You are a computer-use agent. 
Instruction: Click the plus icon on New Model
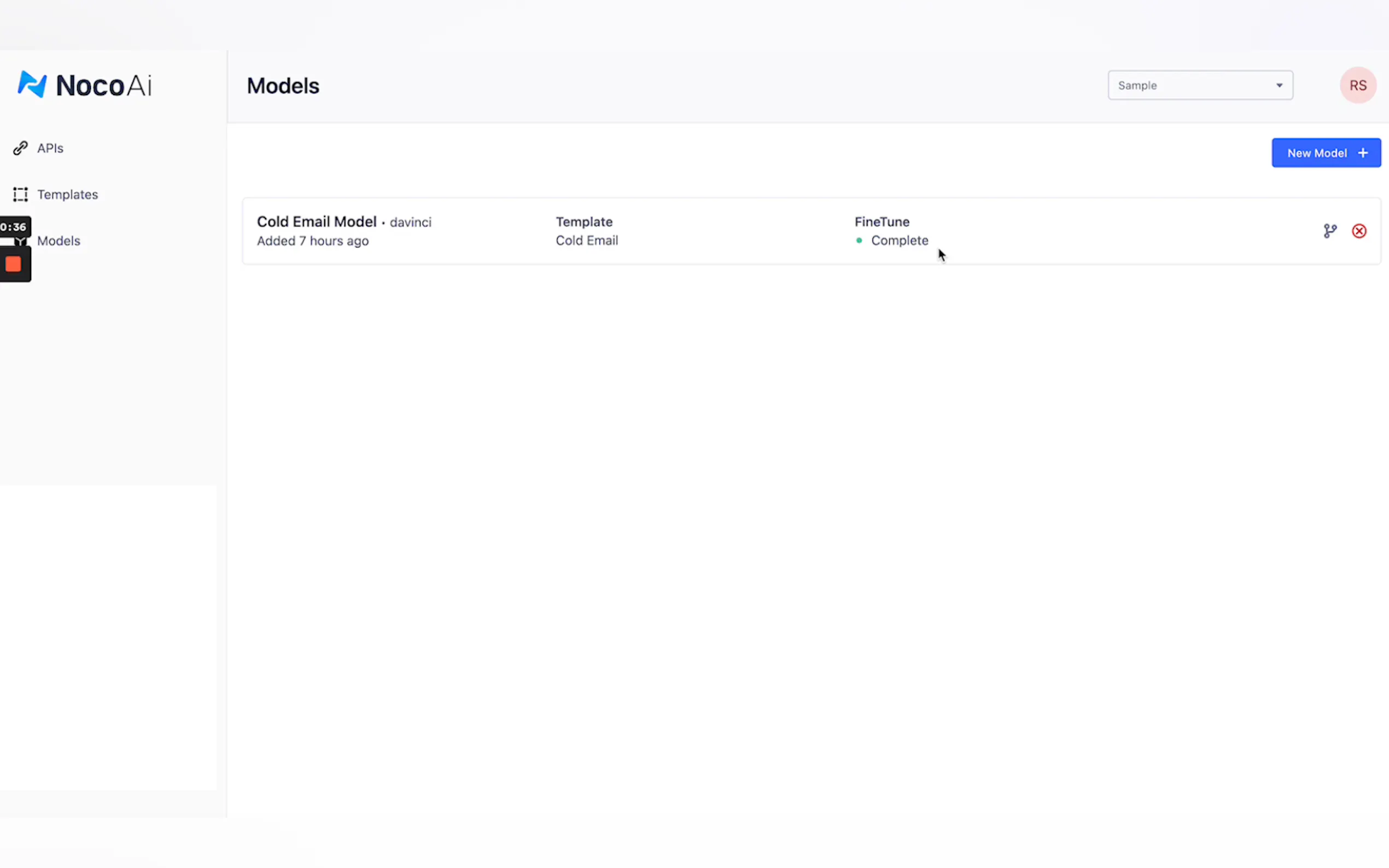1363,153
